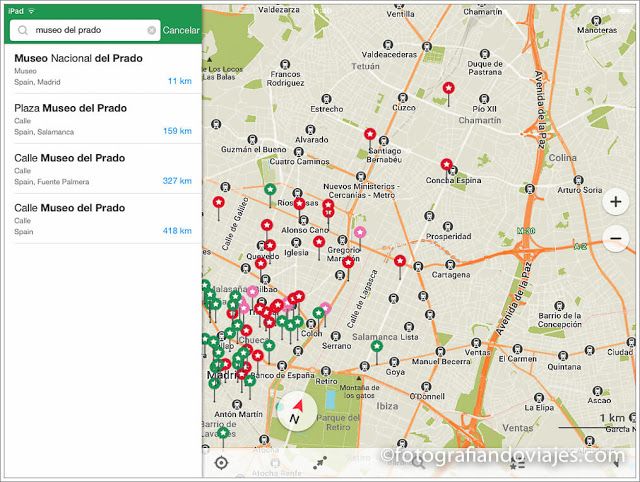
Task: Zoom out with the minus button
Action: click(x=616, y=238)
